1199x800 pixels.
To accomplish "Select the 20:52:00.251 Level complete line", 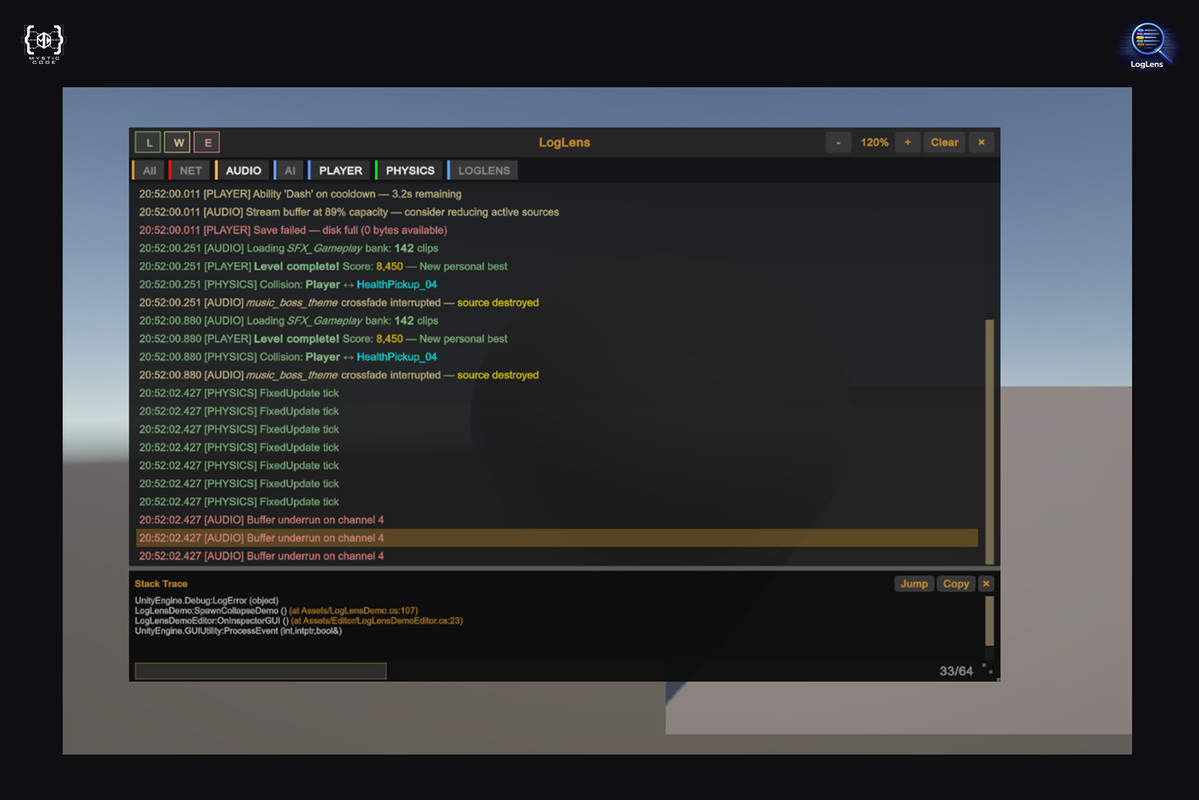I will 557,266.
